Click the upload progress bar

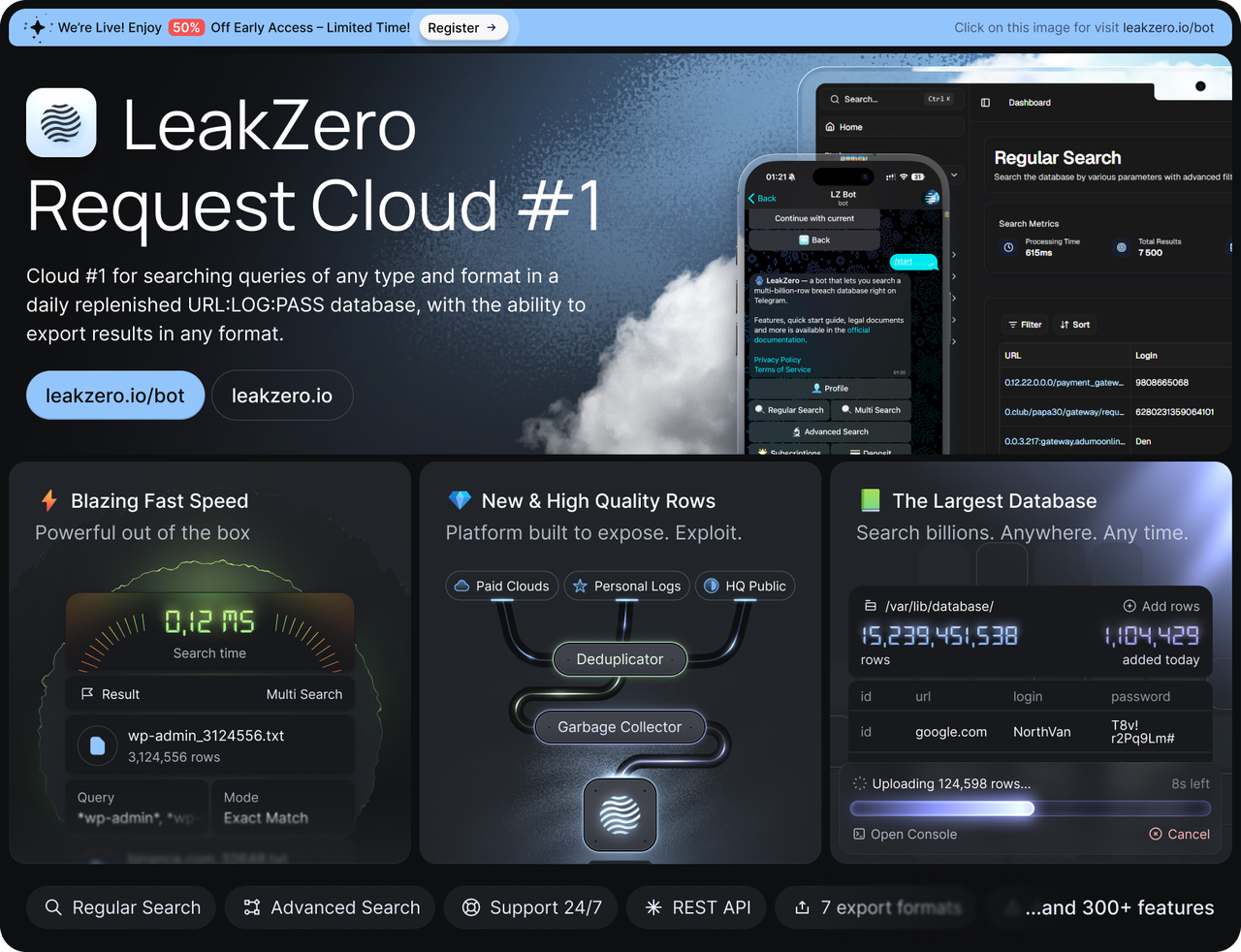[1030, 809]
